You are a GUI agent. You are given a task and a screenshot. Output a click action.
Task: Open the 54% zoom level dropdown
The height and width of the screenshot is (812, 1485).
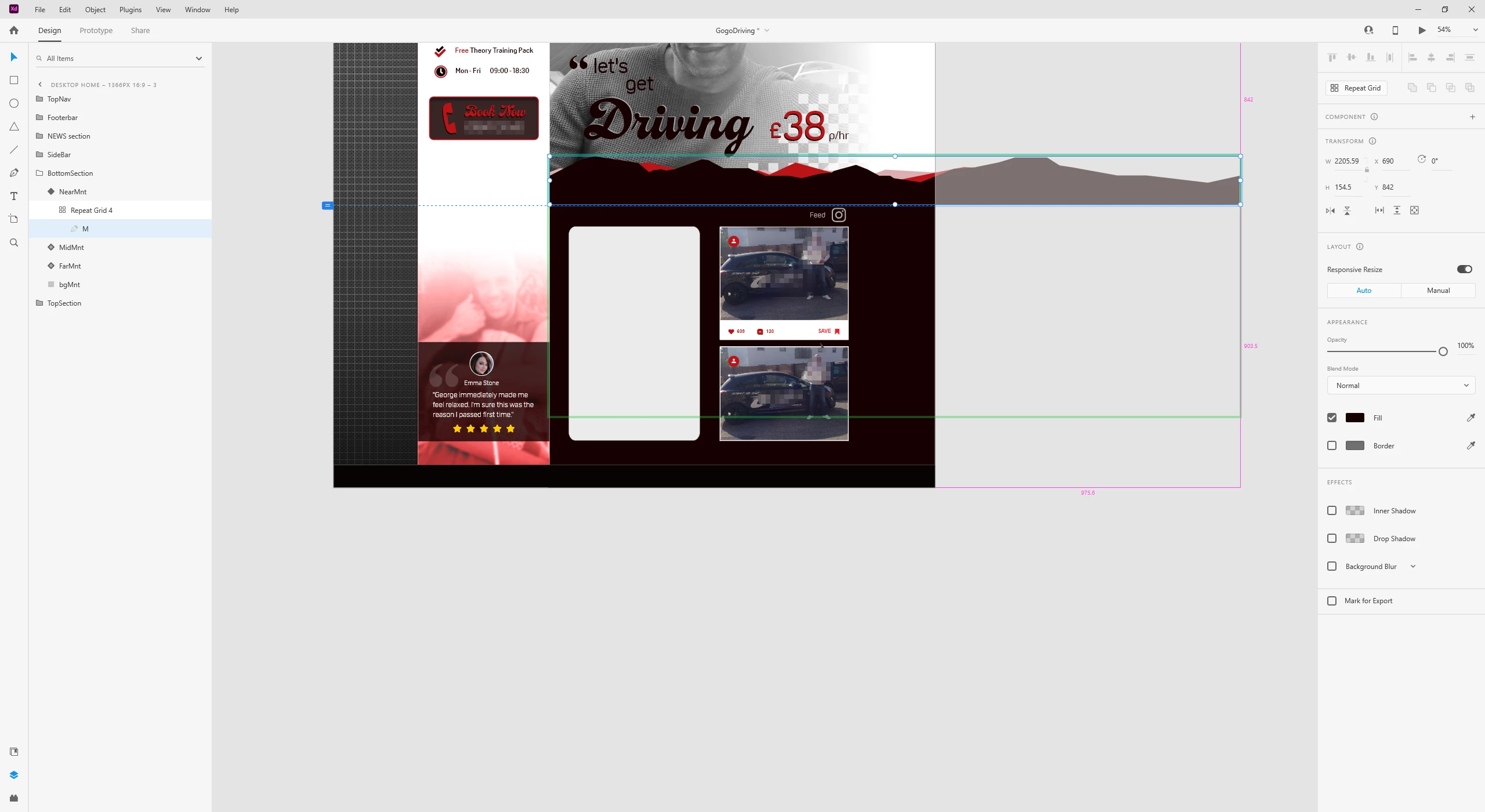pyautogui.click(x=1475, y=30)
